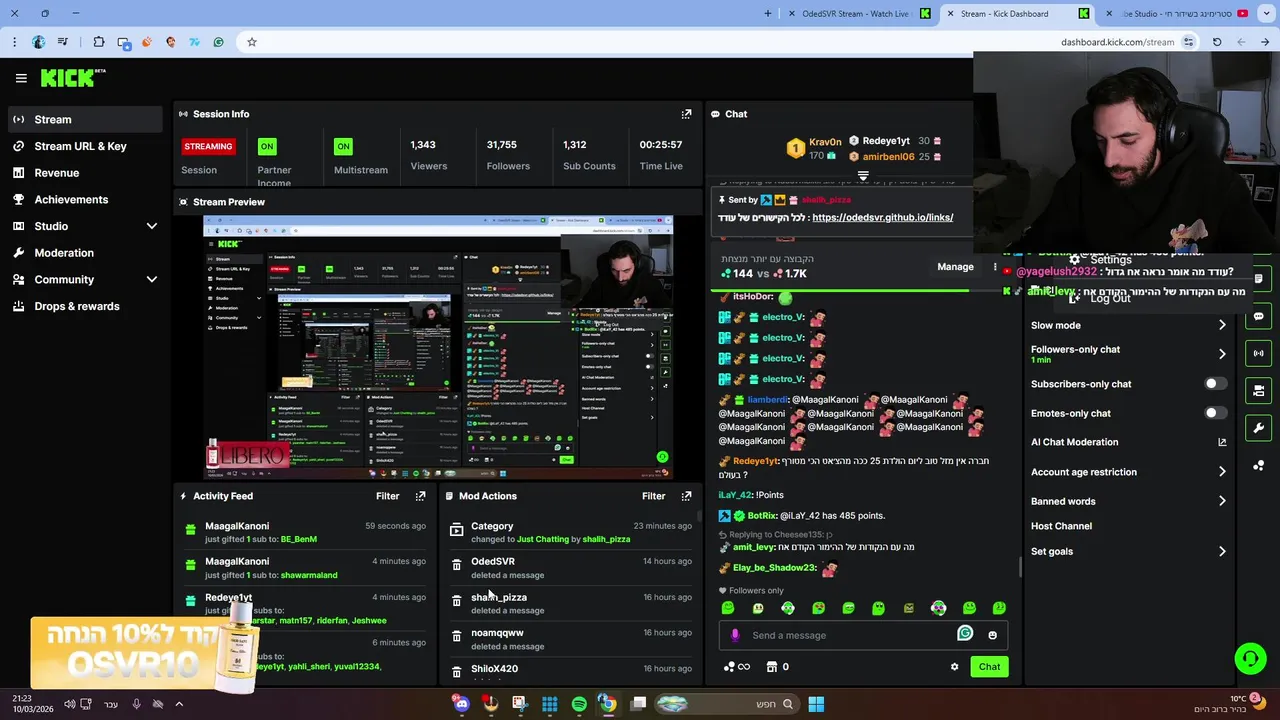Click the trash icon on the OdedSVR mod action
This screenshot has height=720, width=1280.
(457, 565)
